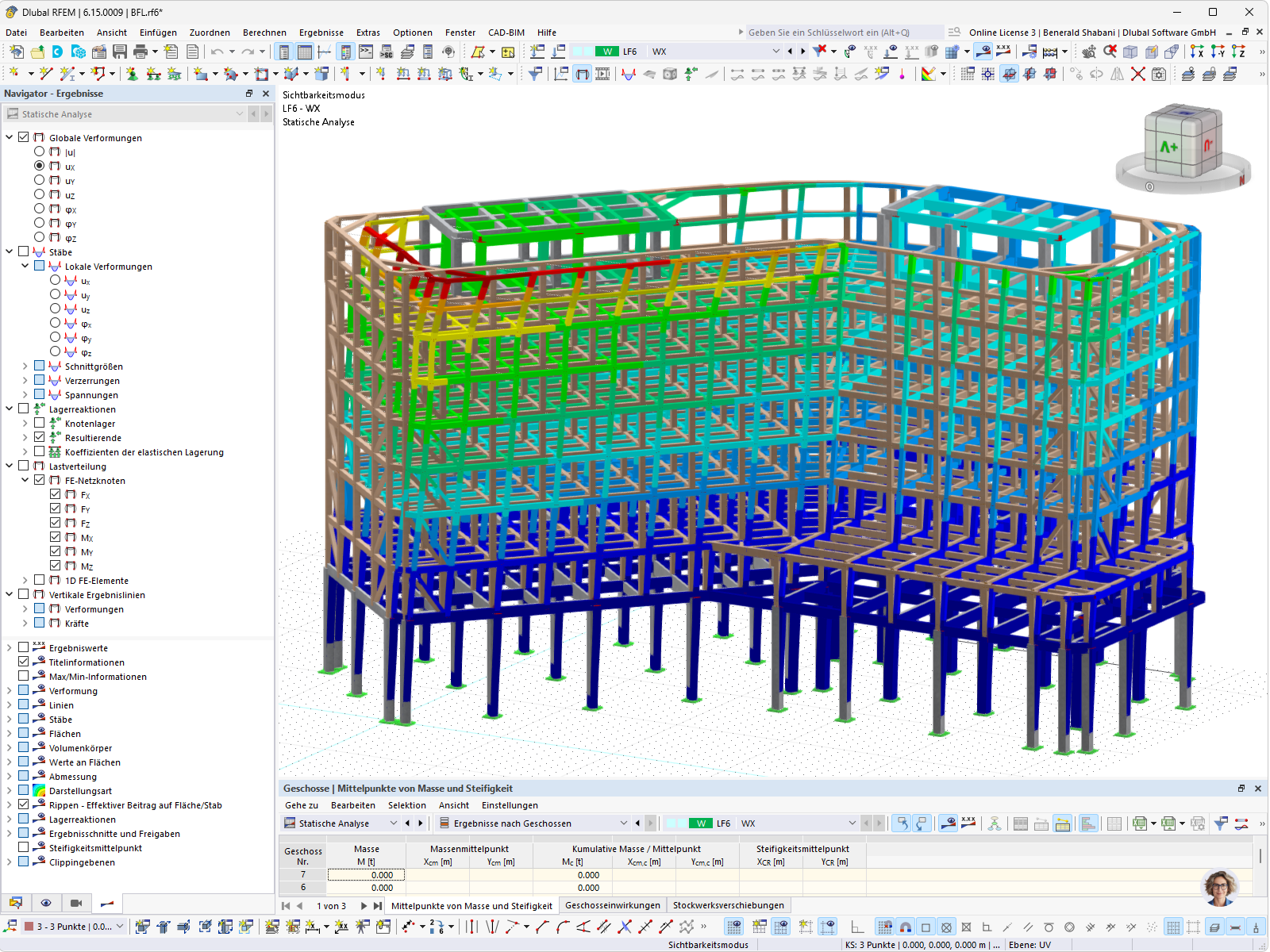
Task: Uncheck the Mz checkbox under FE-Netzknoten
Action: pos(56,566)
